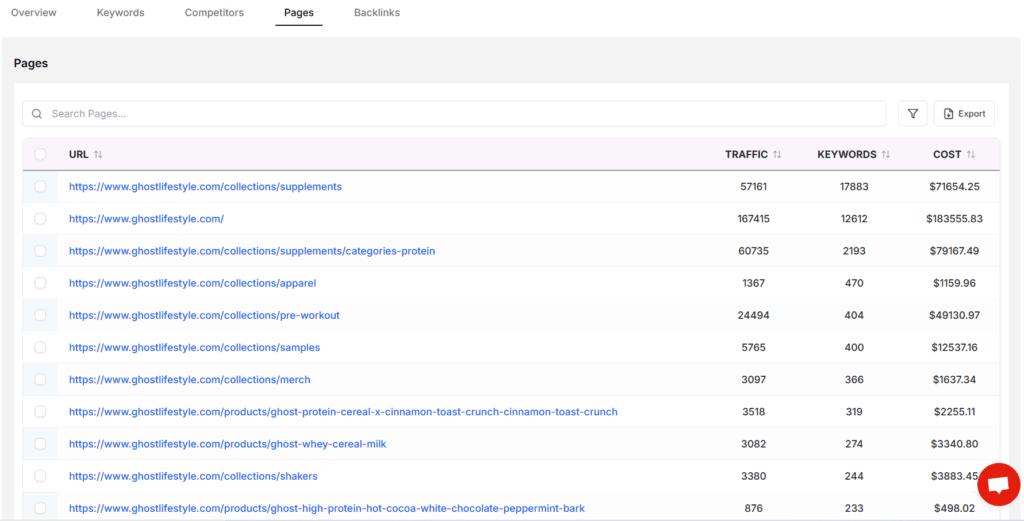Check the collections/apparel row checkbox
1024x521 pixels.
(x=40, y=283)
